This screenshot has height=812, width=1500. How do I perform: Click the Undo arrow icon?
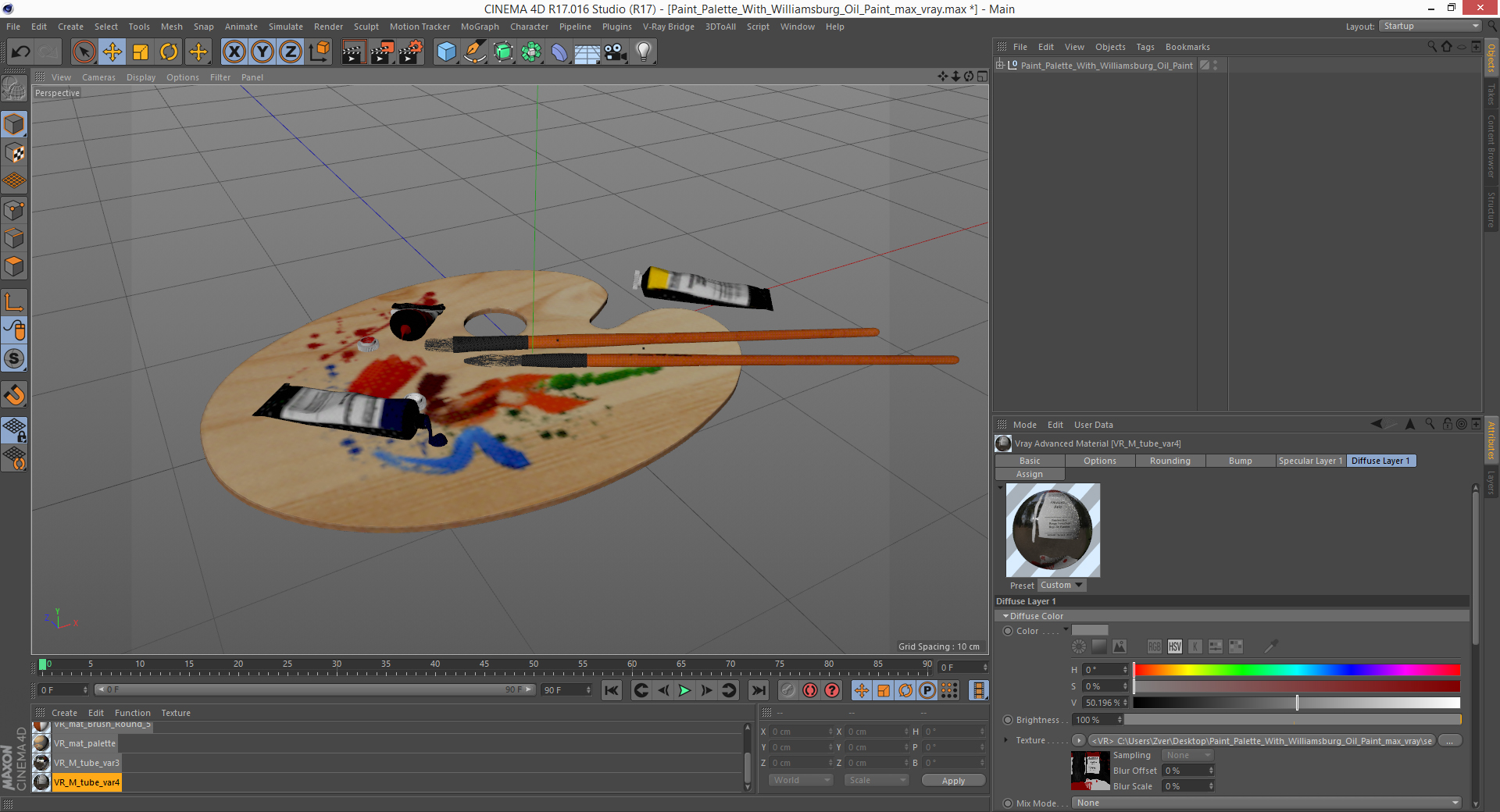21,52
